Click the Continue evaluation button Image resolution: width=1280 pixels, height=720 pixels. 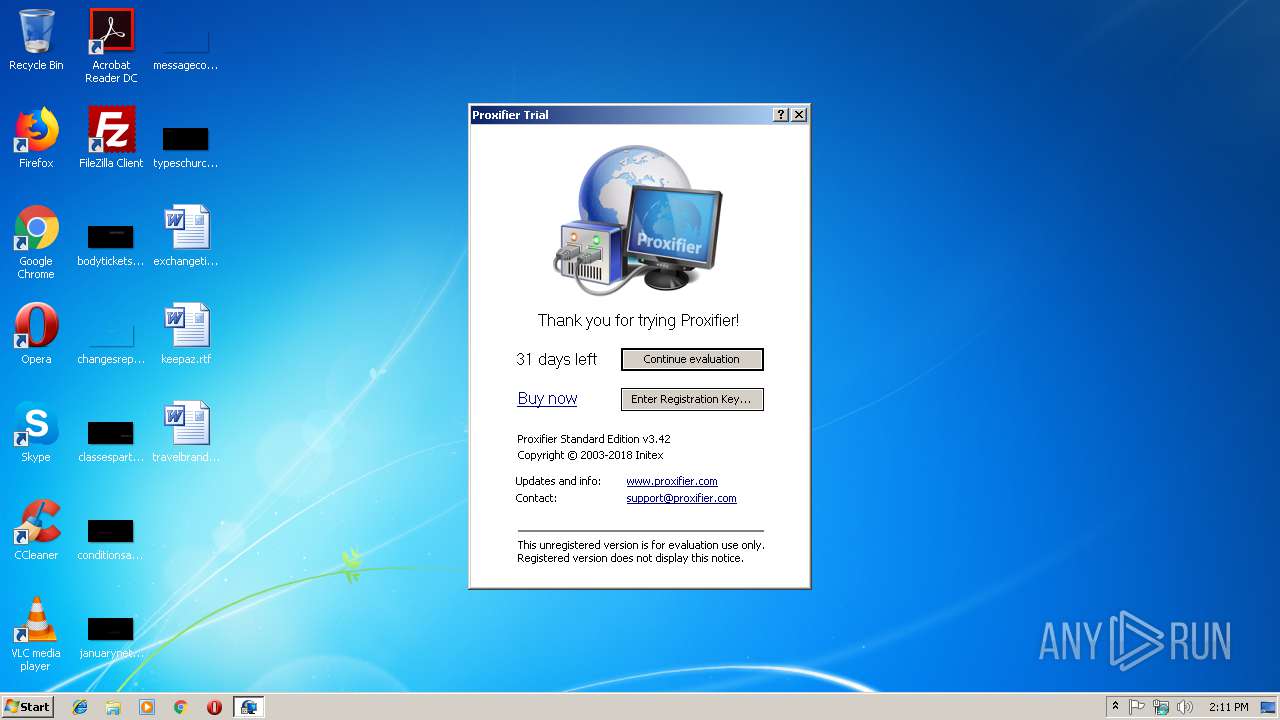[x=692, y=359]
